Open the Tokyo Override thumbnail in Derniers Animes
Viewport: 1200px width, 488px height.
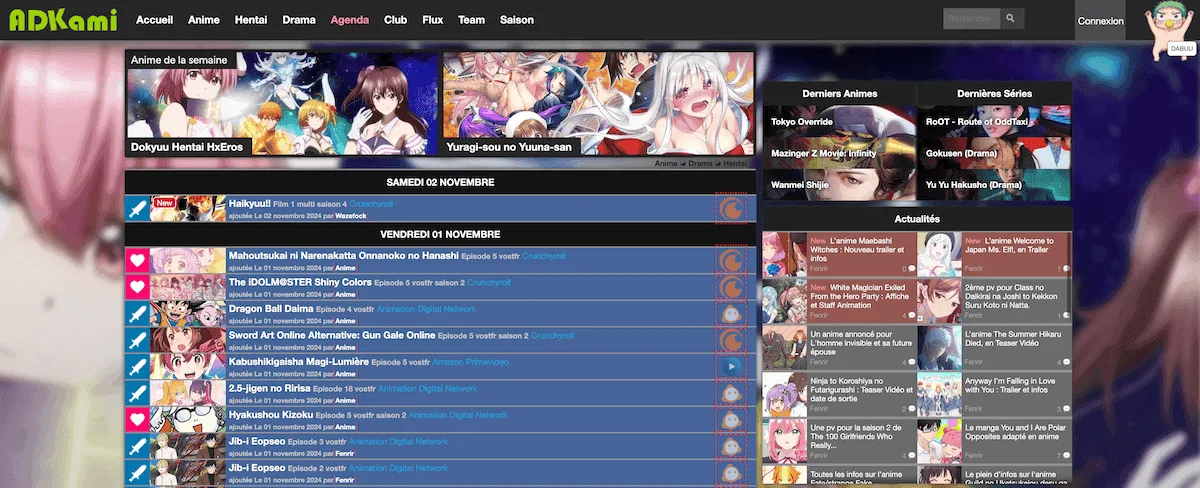pyautogui.click(x=839, y=122)
